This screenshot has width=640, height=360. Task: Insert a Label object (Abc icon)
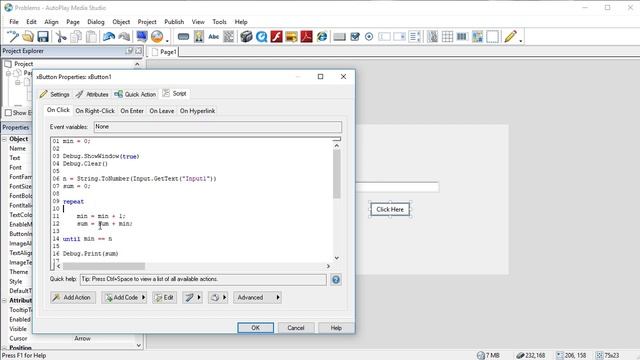[x=213, y=37]
